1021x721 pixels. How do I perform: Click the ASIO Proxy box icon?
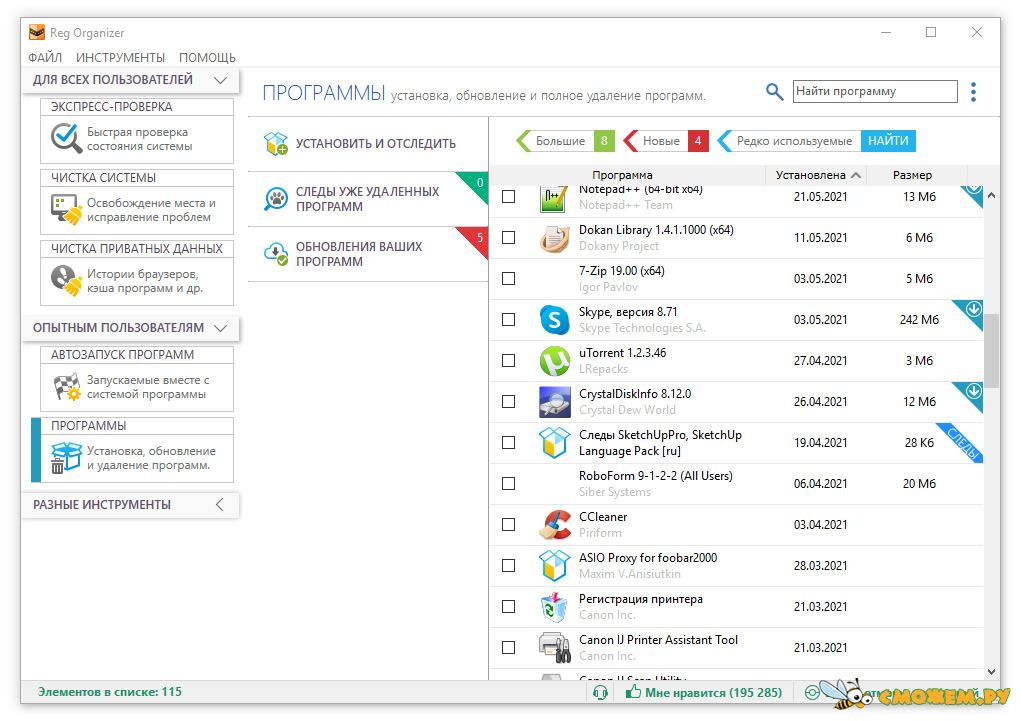[x=554, y=566]
